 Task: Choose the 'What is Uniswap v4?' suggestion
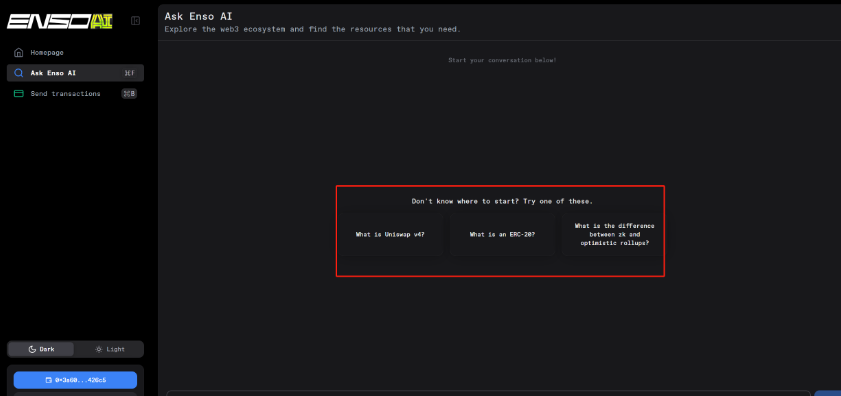(390, 234)
